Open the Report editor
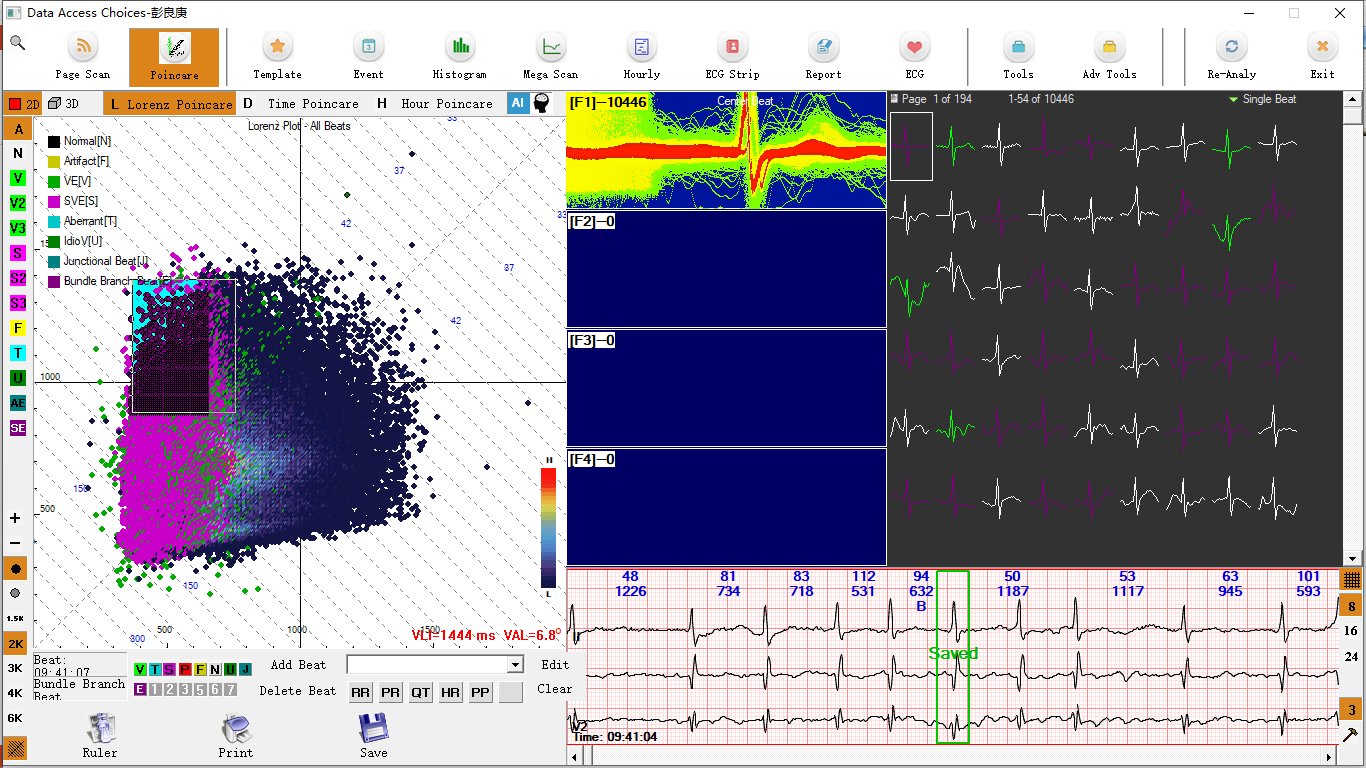Screen dimensions: 1366x768 [x=823, y=56]
